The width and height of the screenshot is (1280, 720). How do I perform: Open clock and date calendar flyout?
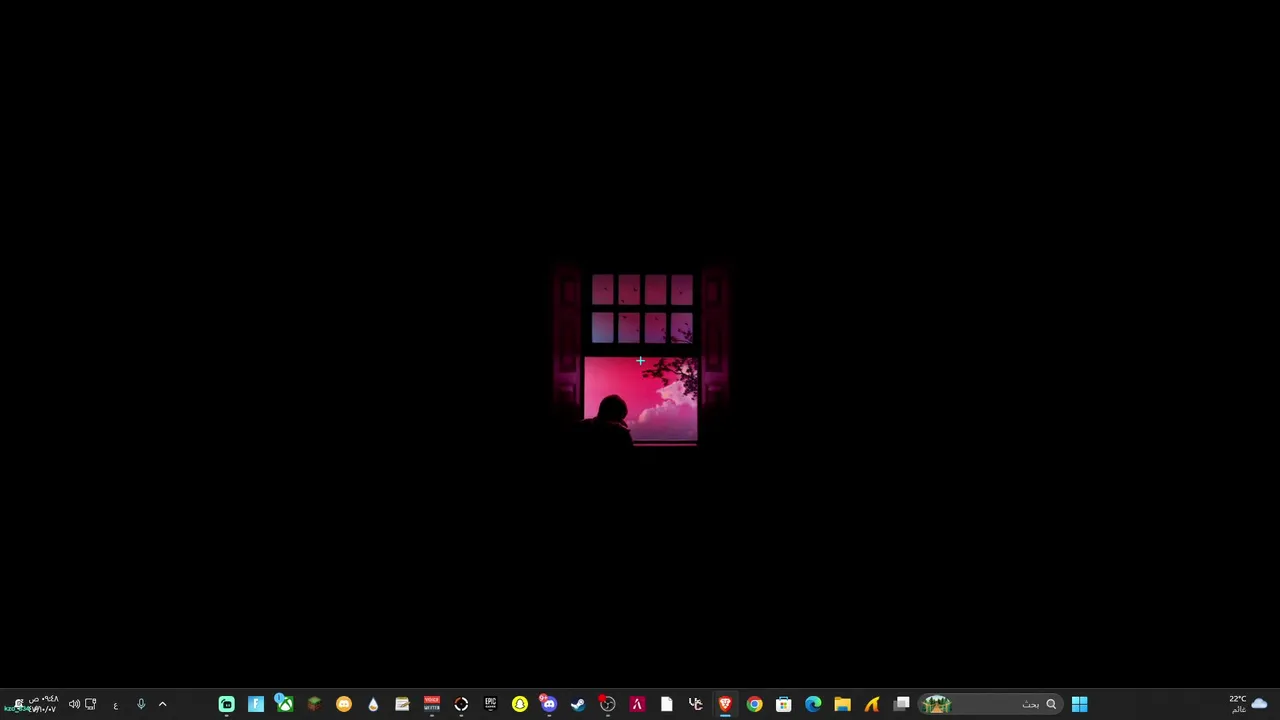coord(43,704)
